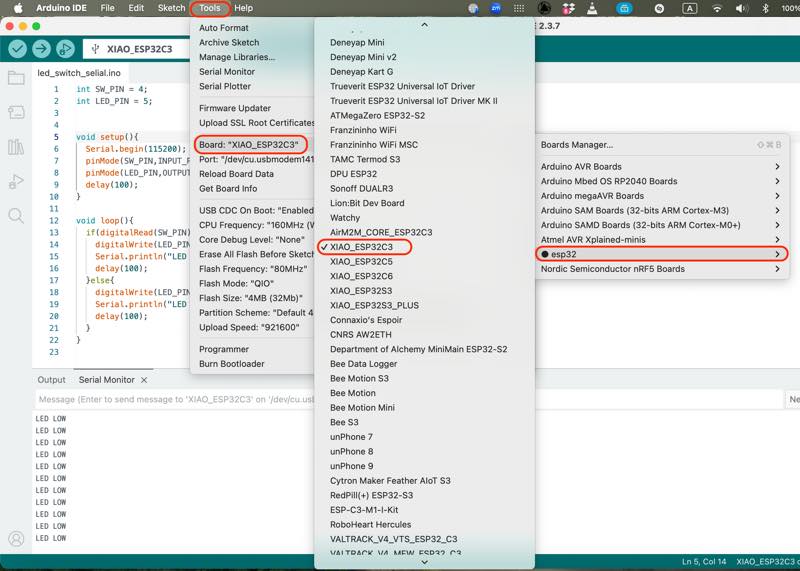Select the Sonoff DUALR3 board

(x=361, y=188)
